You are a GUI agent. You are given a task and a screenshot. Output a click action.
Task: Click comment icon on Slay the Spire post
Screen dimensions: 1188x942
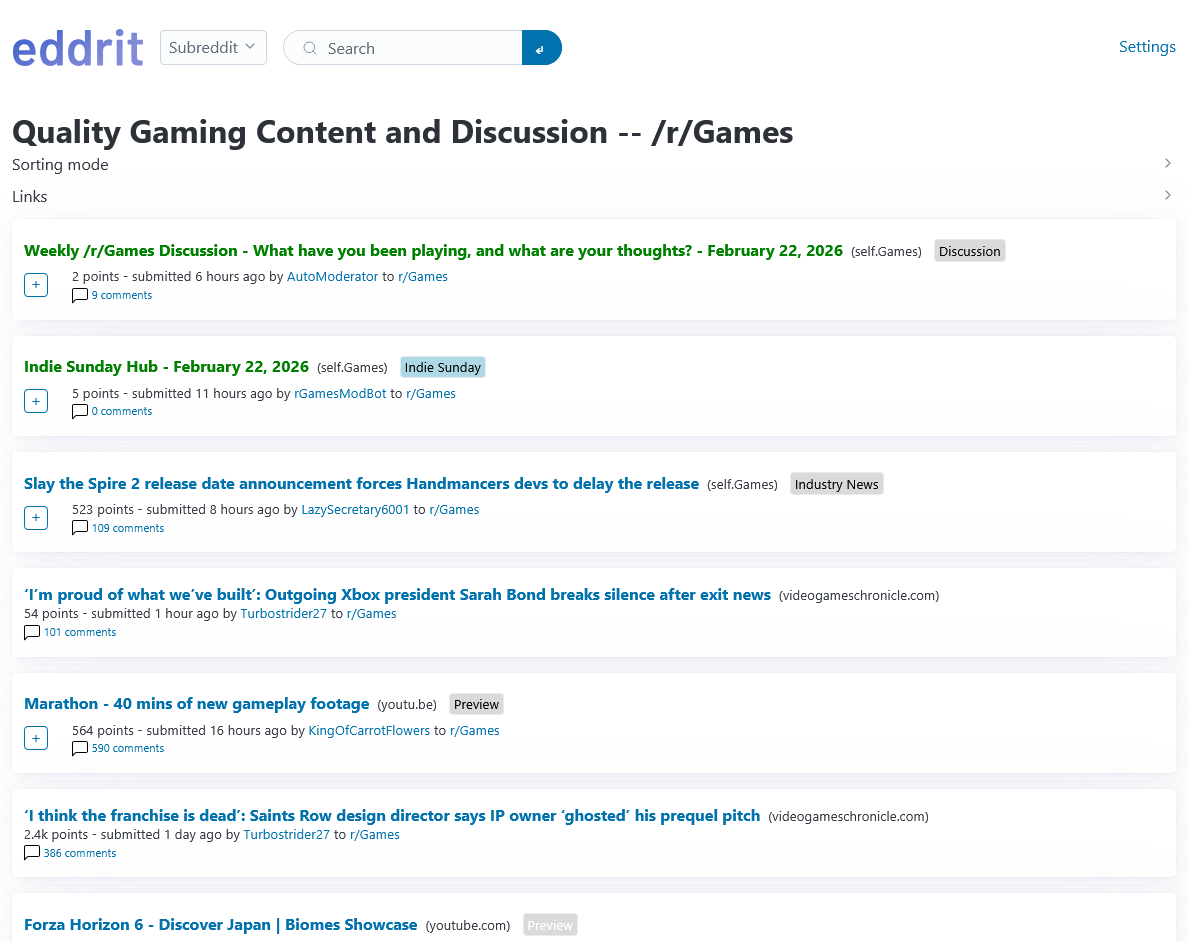tap(80, 528)
